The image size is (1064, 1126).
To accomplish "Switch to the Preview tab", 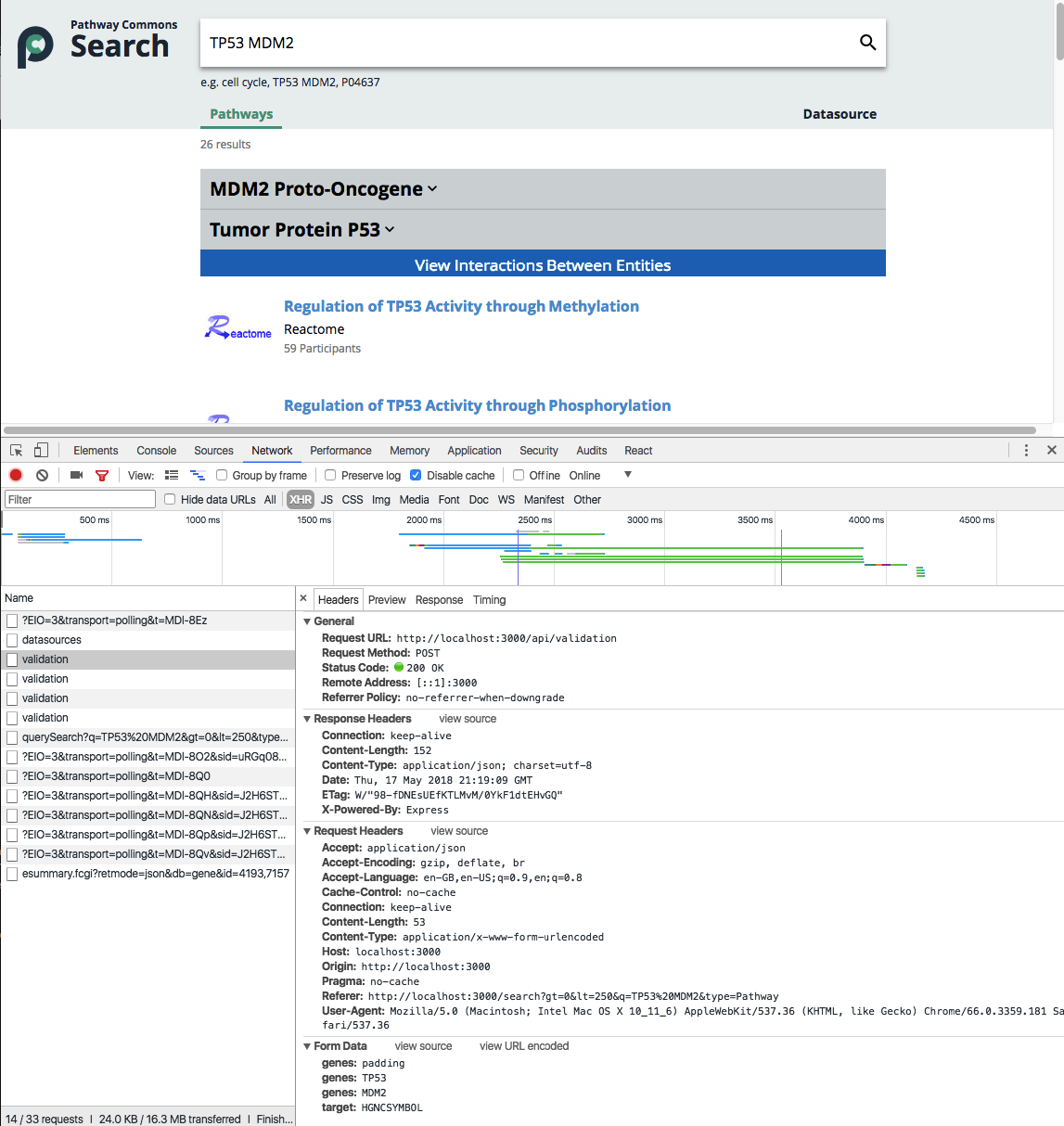I will (x=387, y=600).
